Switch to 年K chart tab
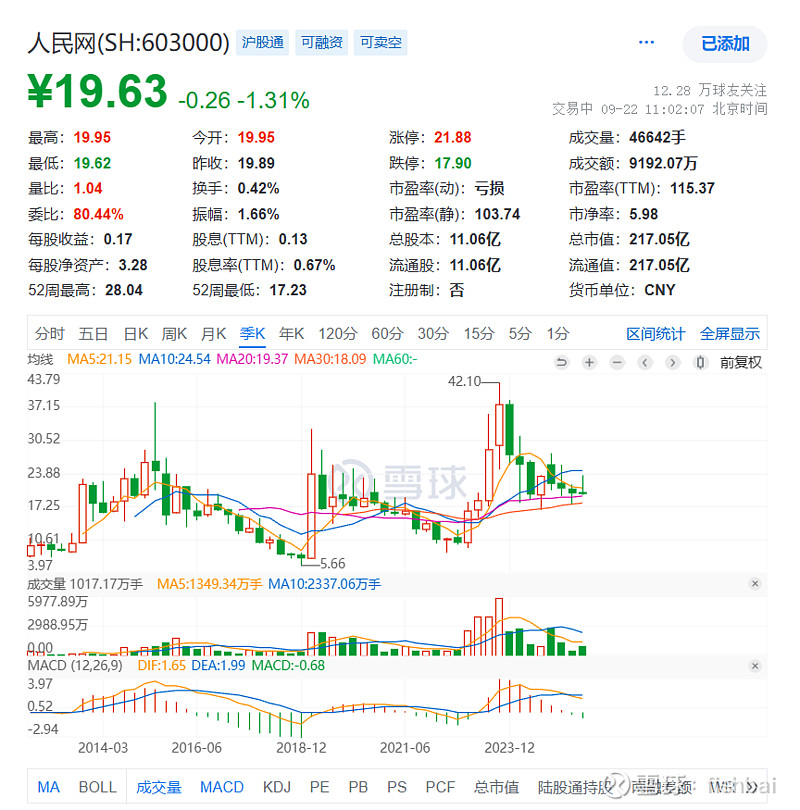This screenshot has width=800, height=810. [291, 334]
